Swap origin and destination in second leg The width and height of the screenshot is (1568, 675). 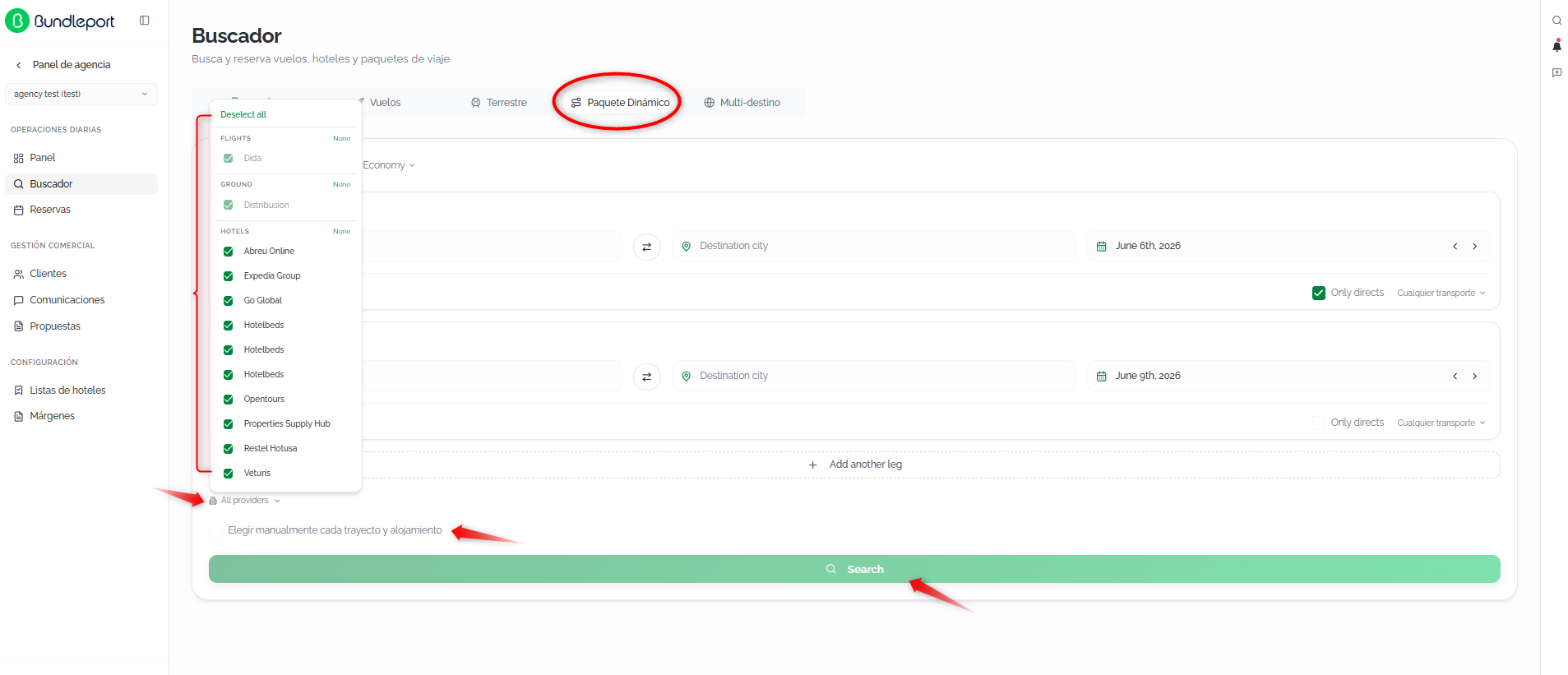click(647, 377)
